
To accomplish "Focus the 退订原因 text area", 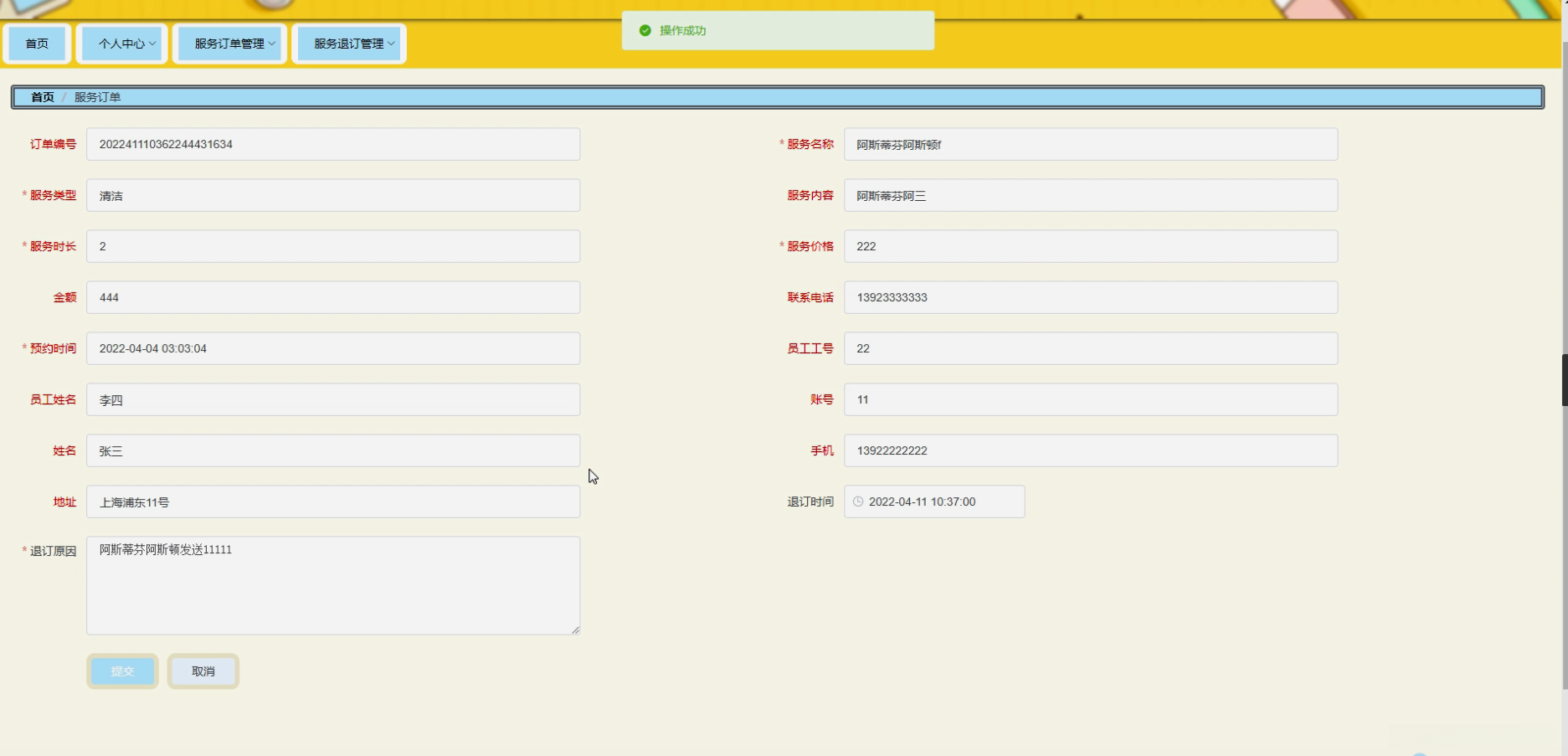I will 333,585.
